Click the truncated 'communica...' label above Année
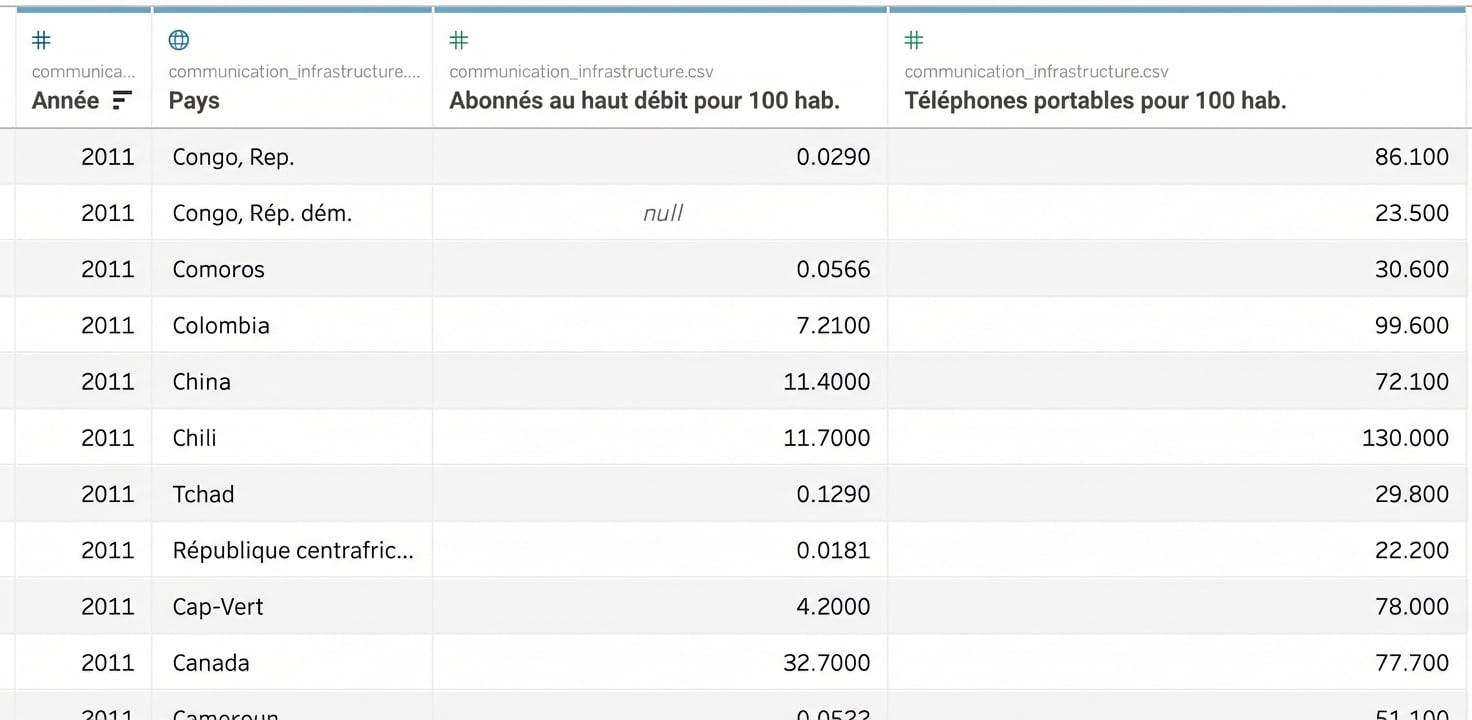Viewport: 1472px width, 720px height. tap(83, 72)
